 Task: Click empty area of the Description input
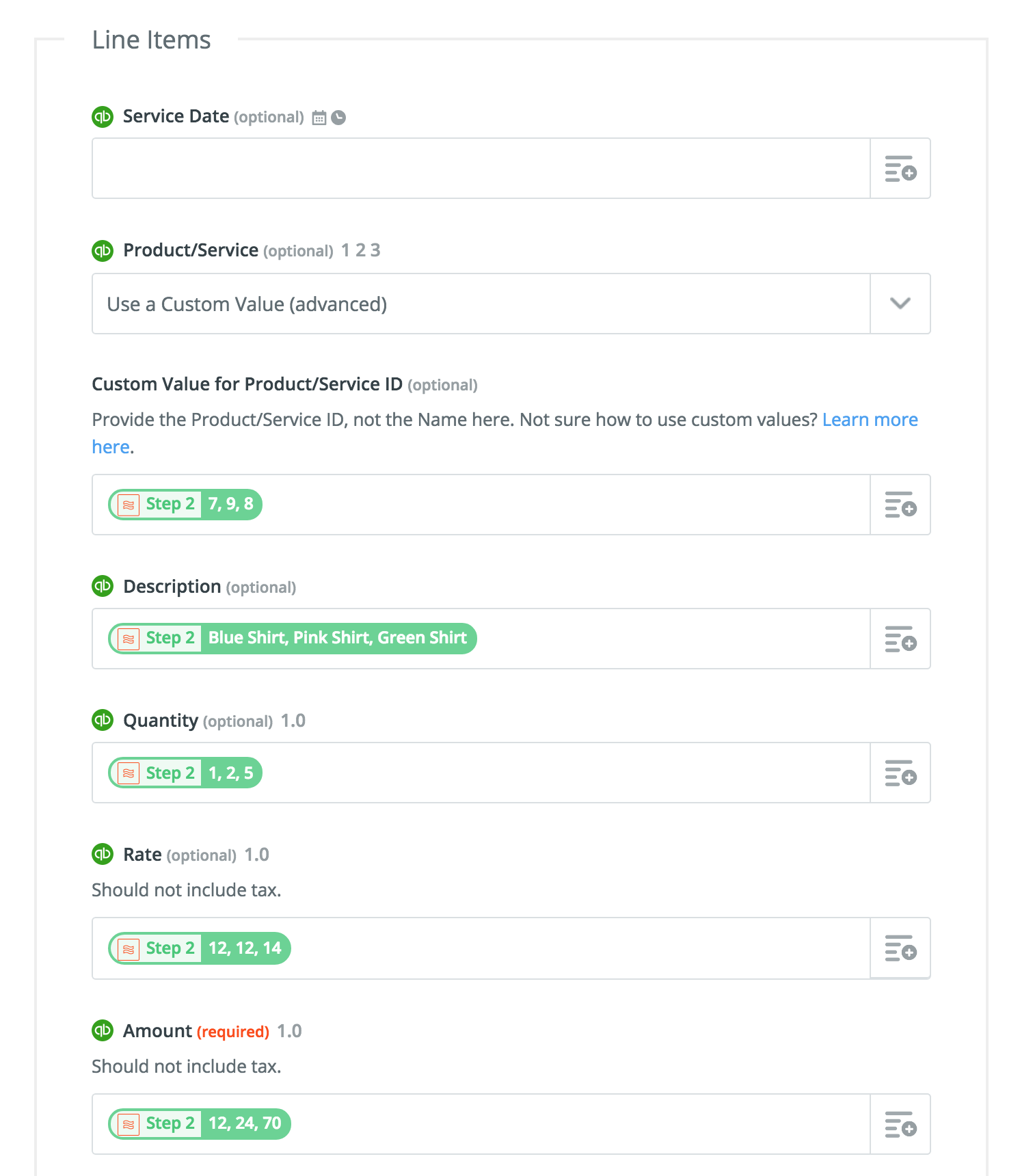point(670,639)
